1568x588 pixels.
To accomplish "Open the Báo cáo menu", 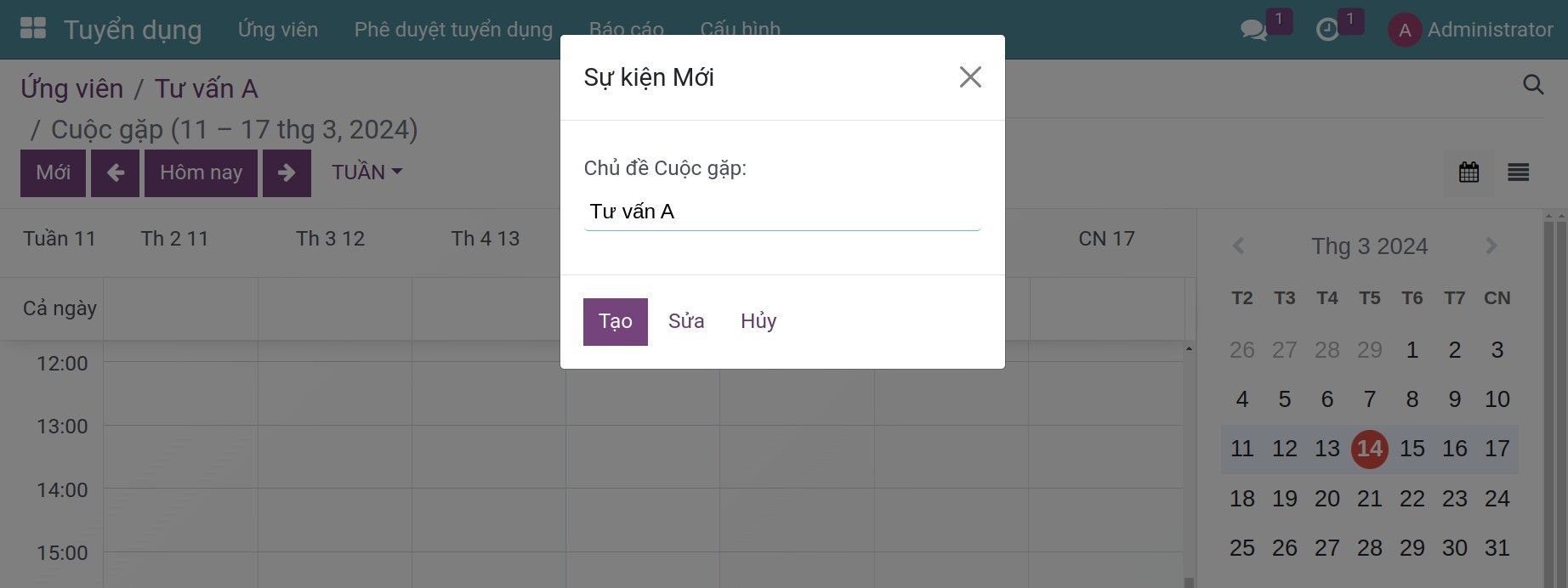I will tap(627, 28).
